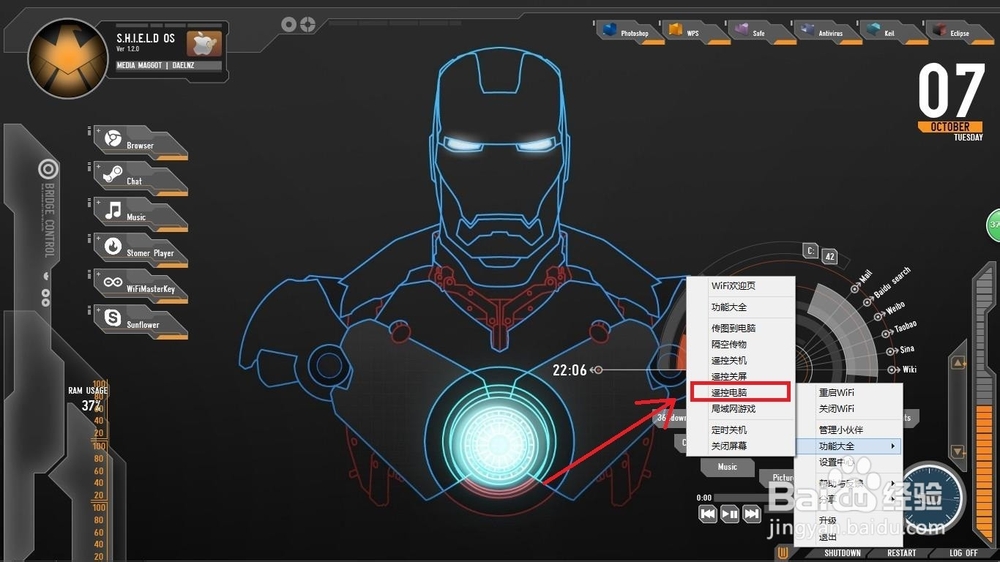The height and width of the screenshot is (562, 1000).
Task: Open the Browser launcher
Action: [140, 142]
